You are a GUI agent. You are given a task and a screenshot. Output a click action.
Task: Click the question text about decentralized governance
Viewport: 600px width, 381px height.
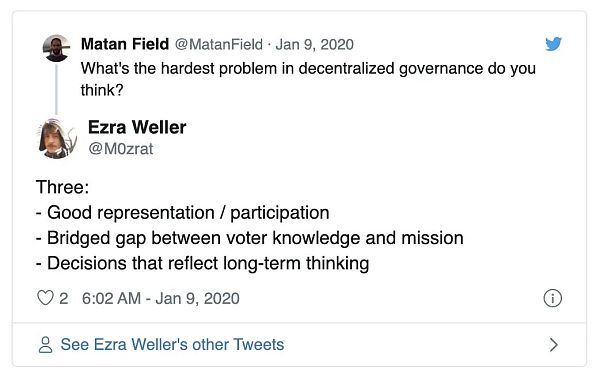(308, 79)
